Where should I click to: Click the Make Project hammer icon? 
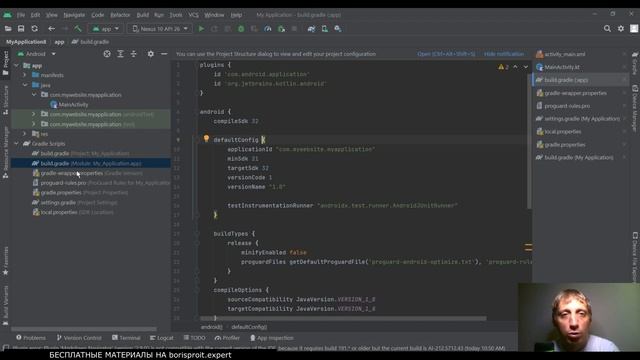coord(78,29)
